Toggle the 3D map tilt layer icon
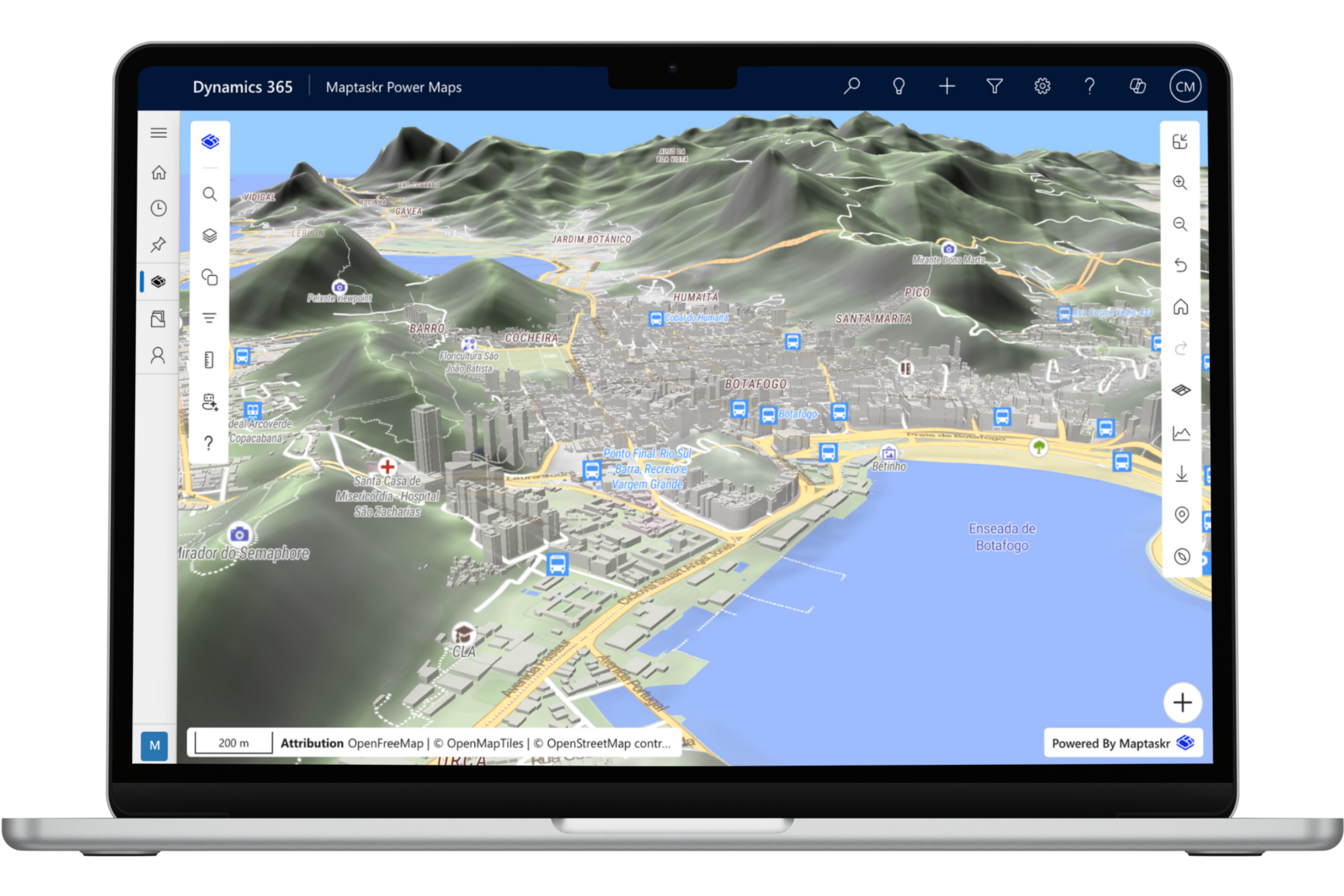The image size is (1344, 896). 1181,390
